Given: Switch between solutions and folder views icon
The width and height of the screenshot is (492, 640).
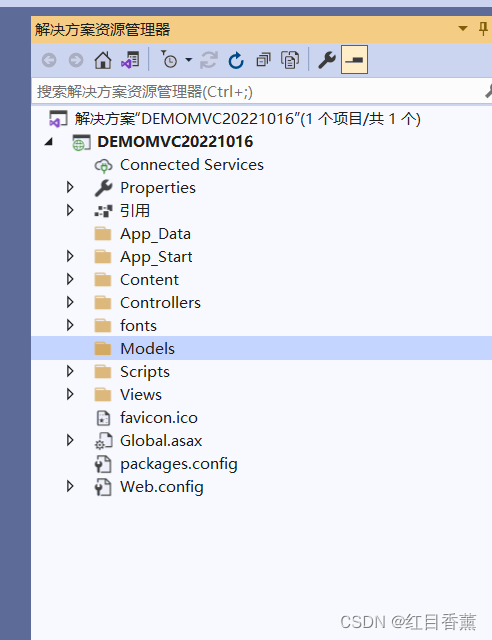Looking at the screenshot, I should pos(130,60).
